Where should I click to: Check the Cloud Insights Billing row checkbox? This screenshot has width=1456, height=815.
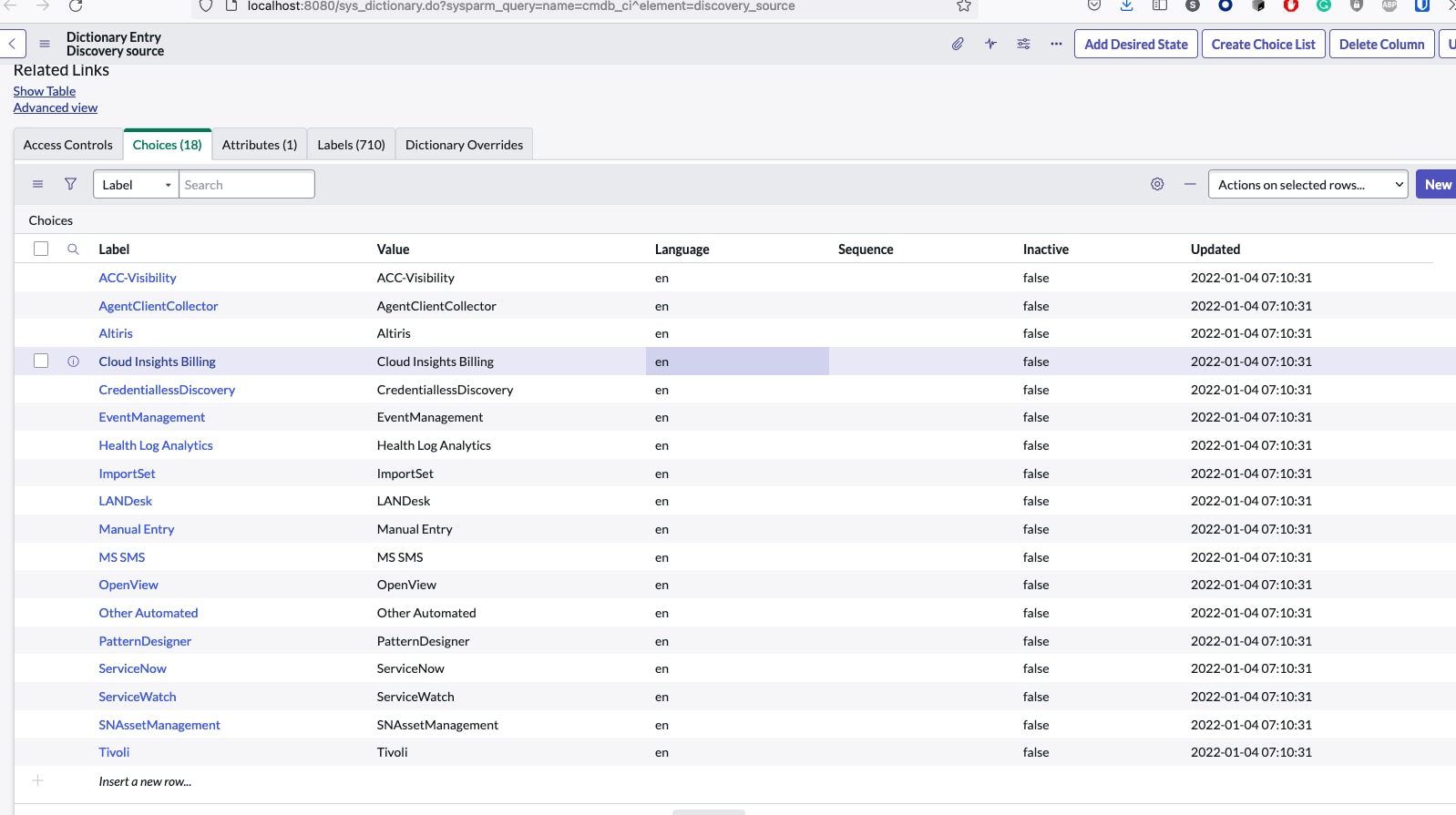coord(41,361)
